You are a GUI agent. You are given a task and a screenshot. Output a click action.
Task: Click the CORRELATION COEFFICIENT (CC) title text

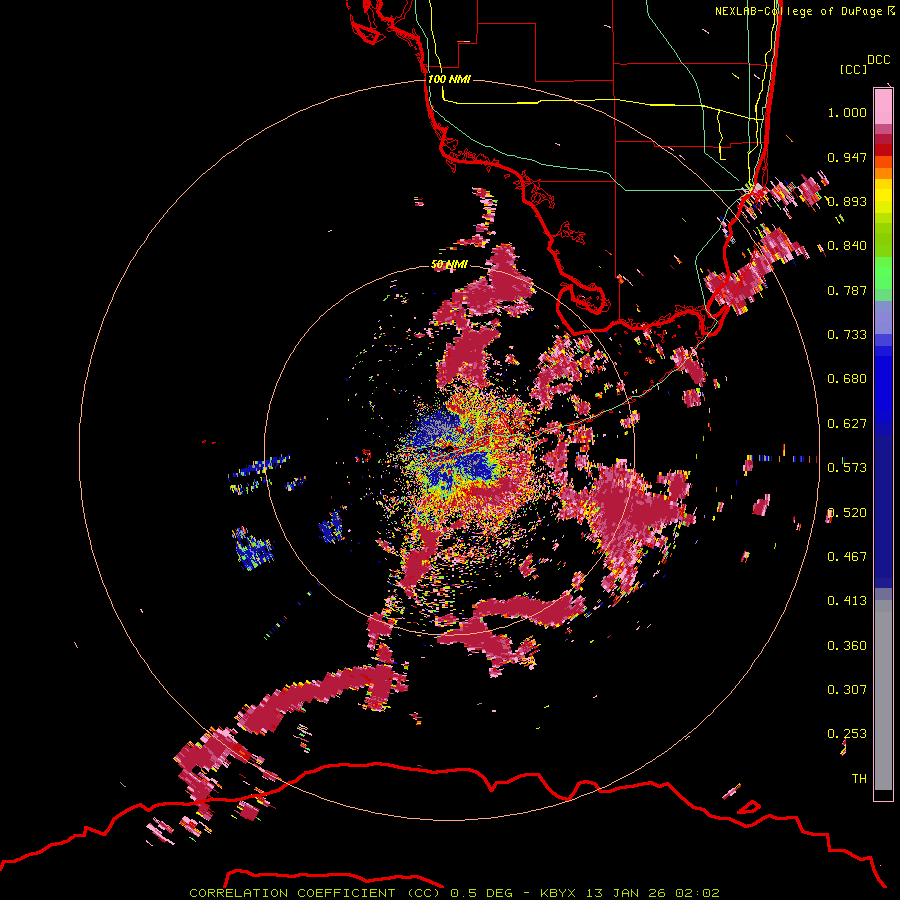click(x=315, y=893)
